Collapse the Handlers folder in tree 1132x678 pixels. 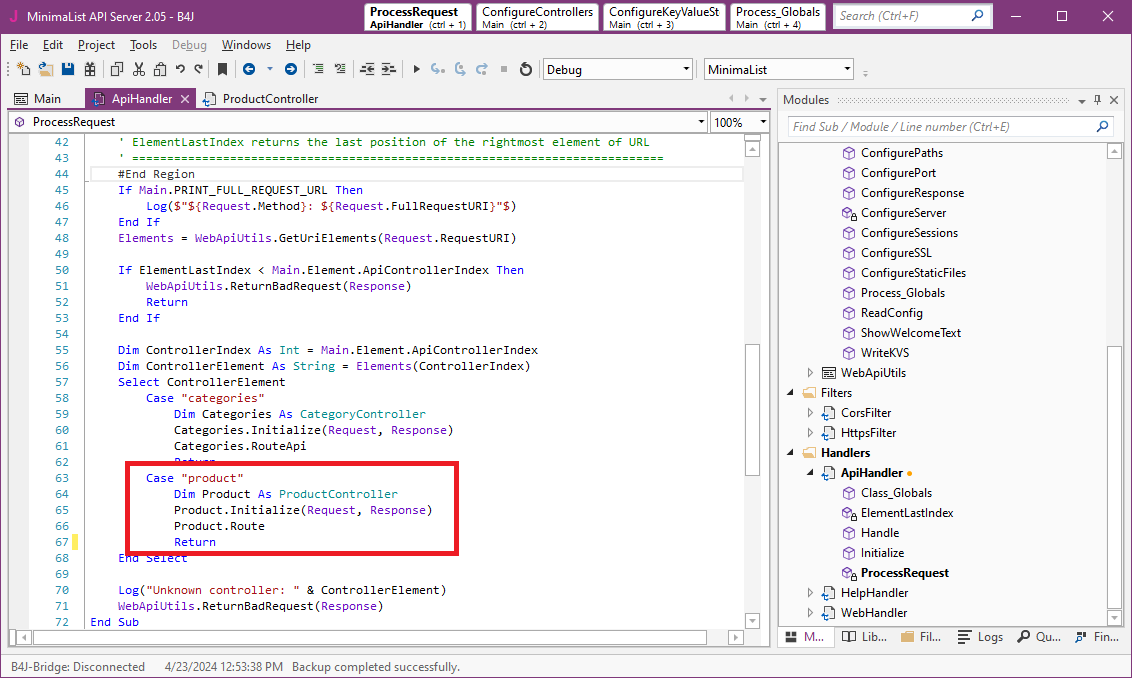pos(791,453)
